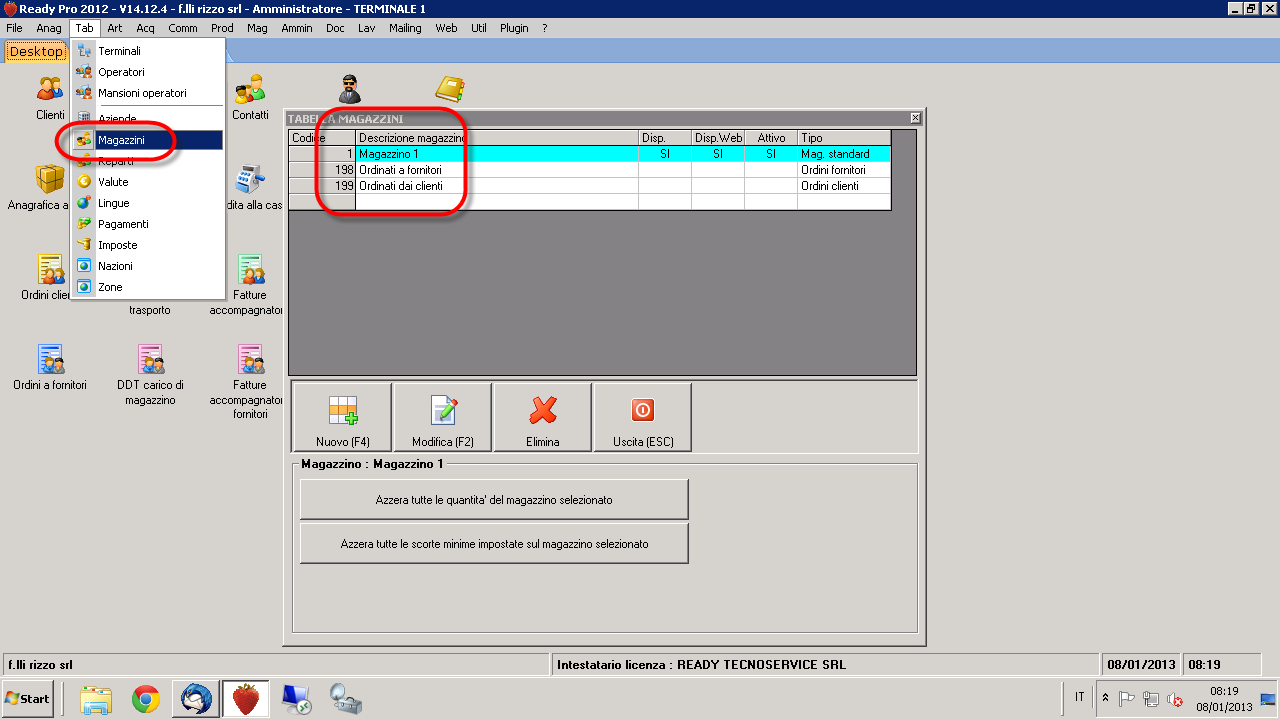Choose Zone from the Tab menu
Viewport: 1280px width, 720px height.
pyautogui.click(x=147, y=287)
